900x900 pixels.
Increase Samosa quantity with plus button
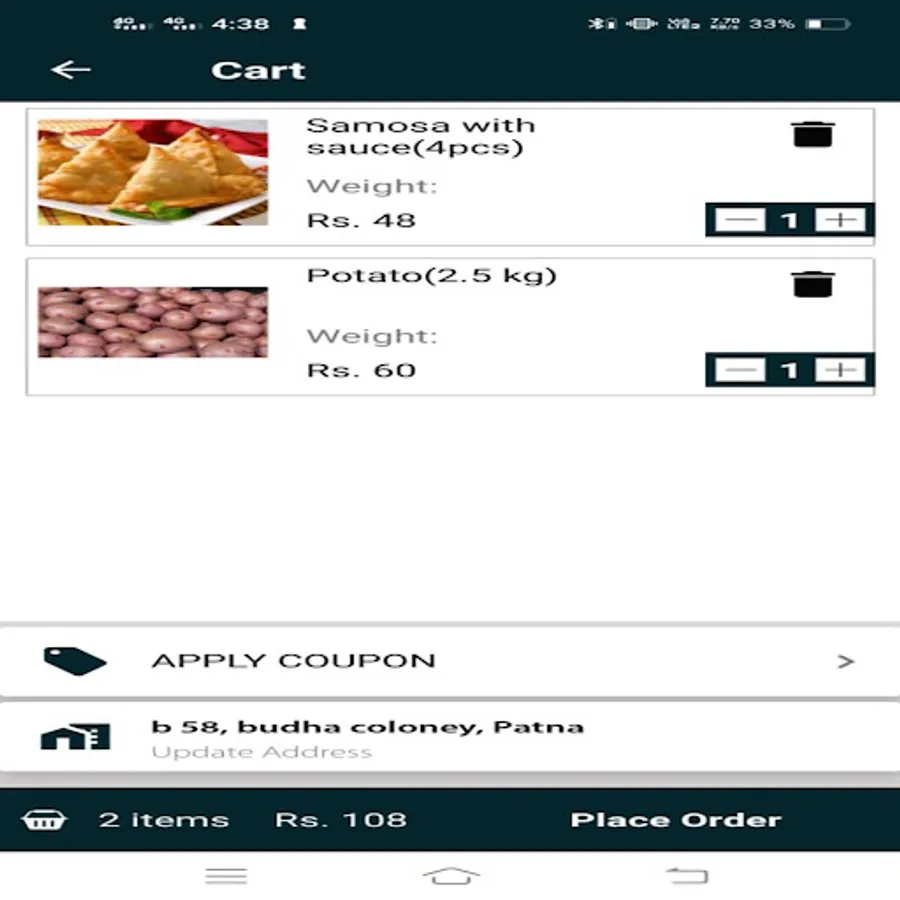coord(840,220)
